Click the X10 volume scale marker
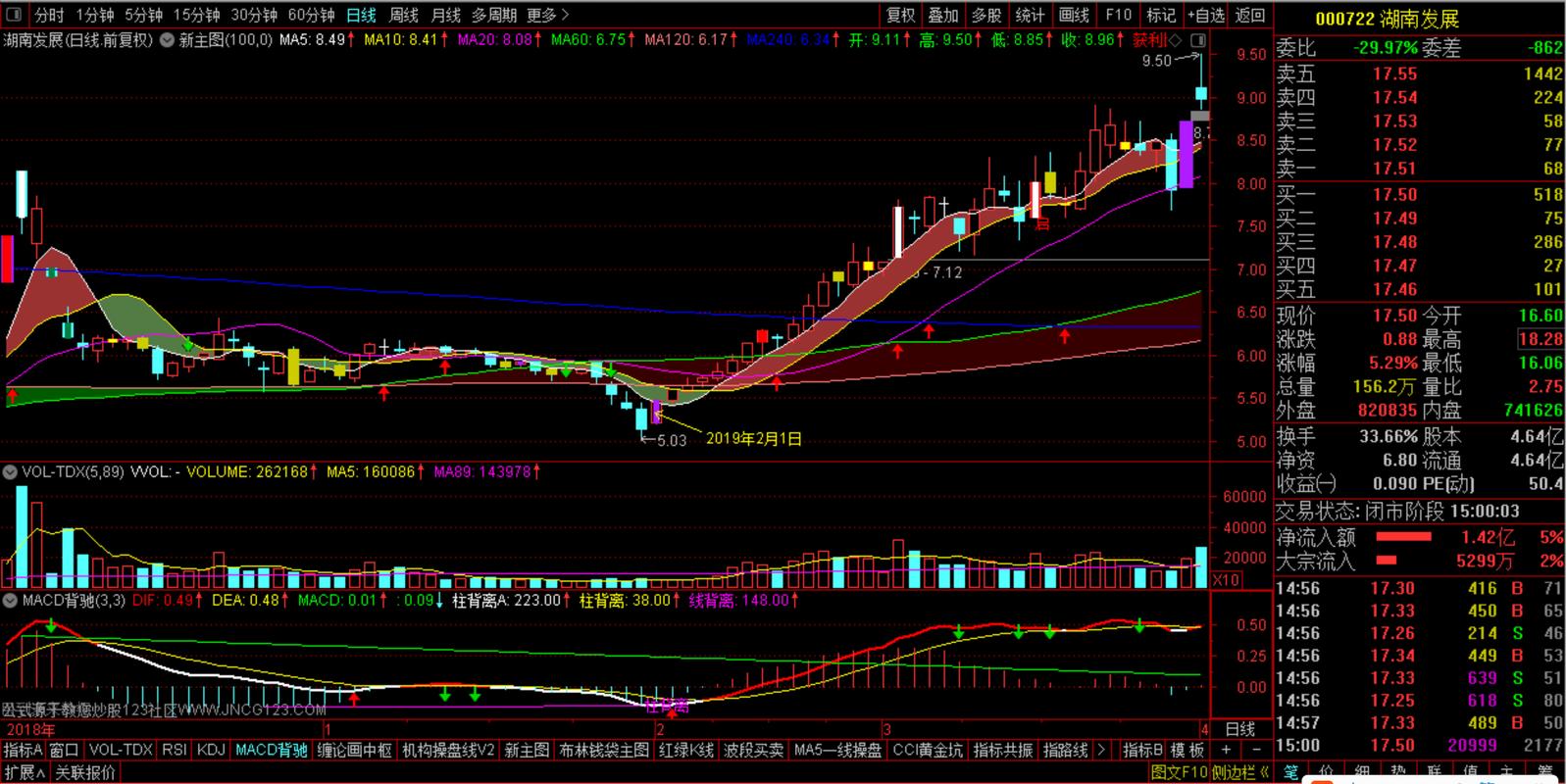 click(1226, 580)
